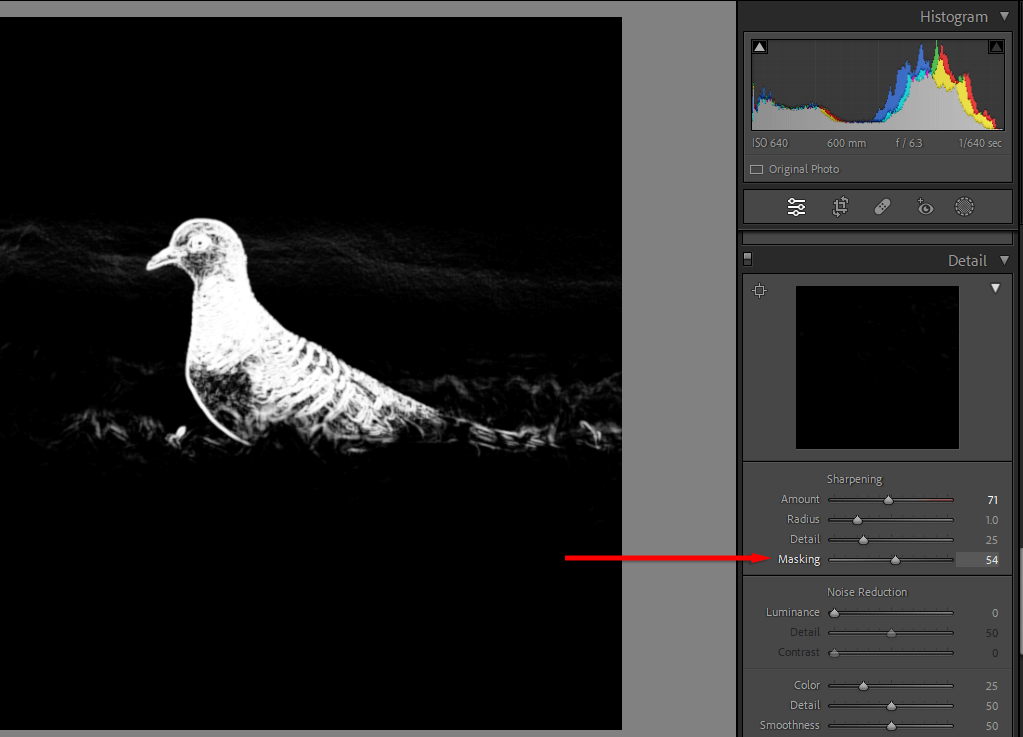Toggle shadow clipping indicator in histogram
The height and width of the screenshot is (737, 1023).
click(x=760, y=47)
